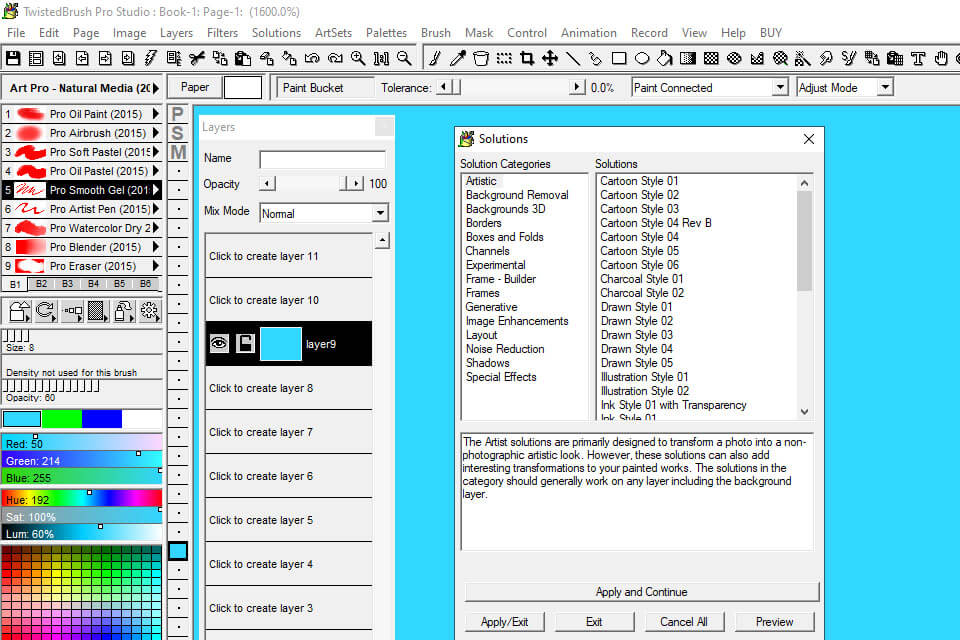Select the green color swatch
Screen dimensions: 960x640
click(x=62, y=419)
